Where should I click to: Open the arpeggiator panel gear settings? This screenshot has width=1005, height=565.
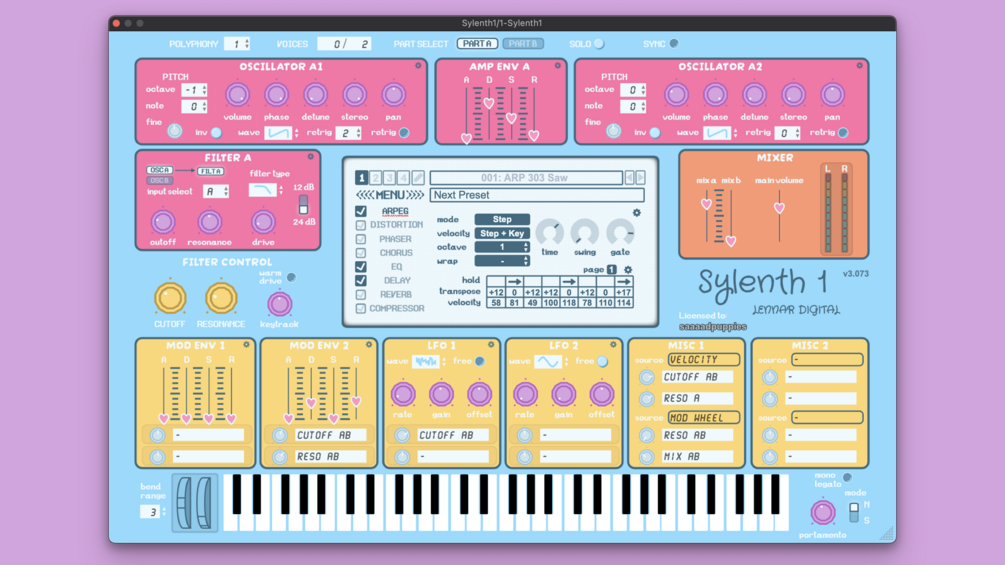(636, 213)
